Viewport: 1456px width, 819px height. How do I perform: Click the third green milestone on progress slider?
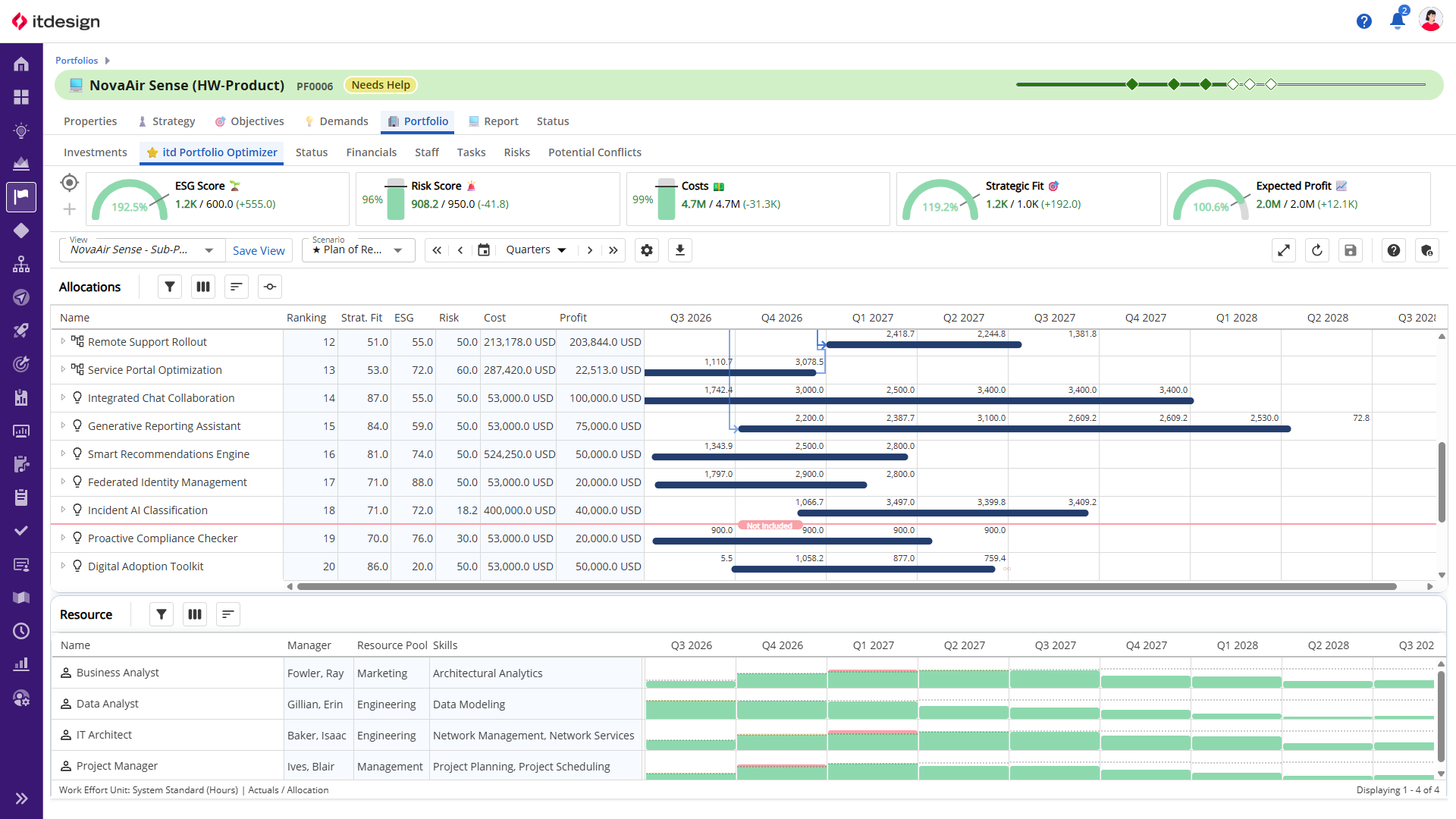coord(1206,84)
